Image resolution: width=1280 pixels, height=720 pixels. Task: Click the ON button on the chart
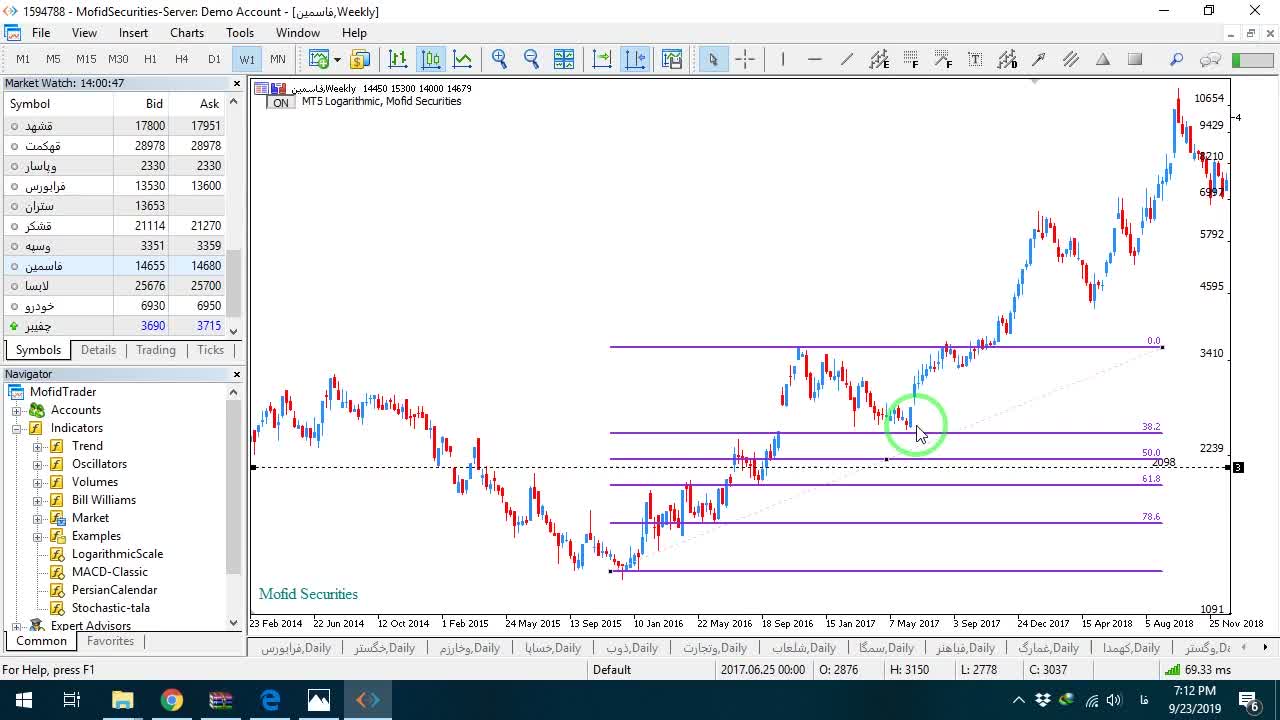[x=281, y=103]
